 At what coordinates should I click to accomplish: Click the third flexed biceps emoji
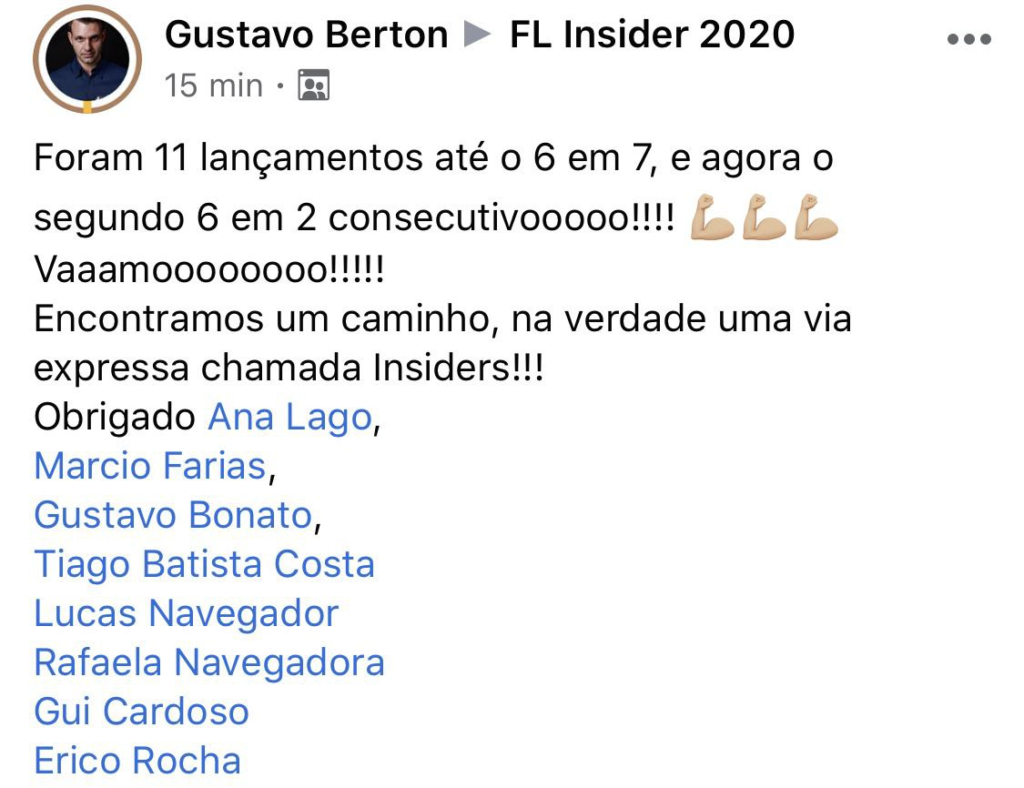pyautogui.click(x=816, y=217)
